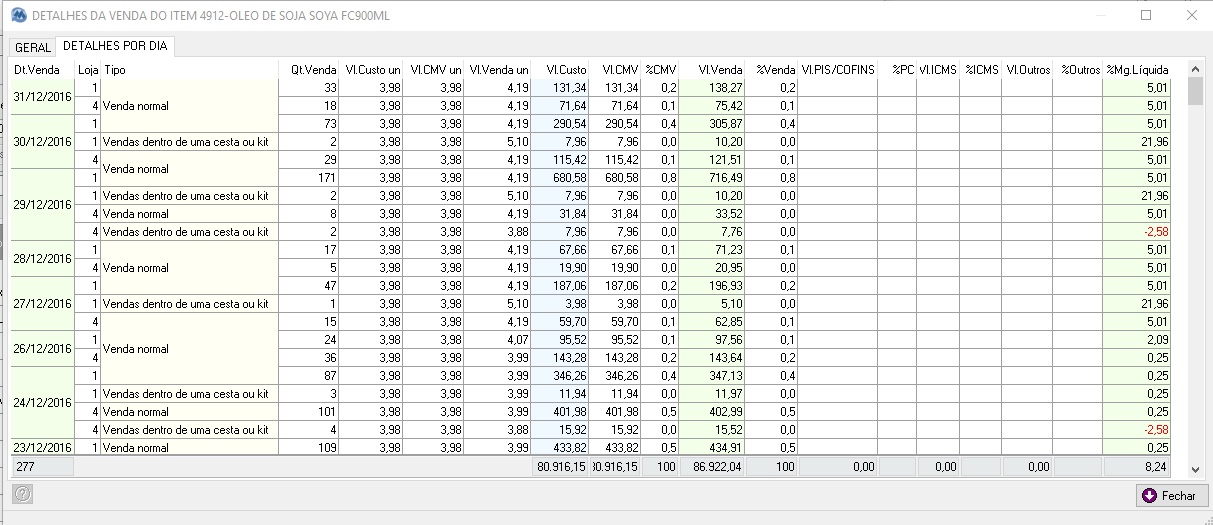Select the DETALHES POR DIA tab

tap(115, 46)
